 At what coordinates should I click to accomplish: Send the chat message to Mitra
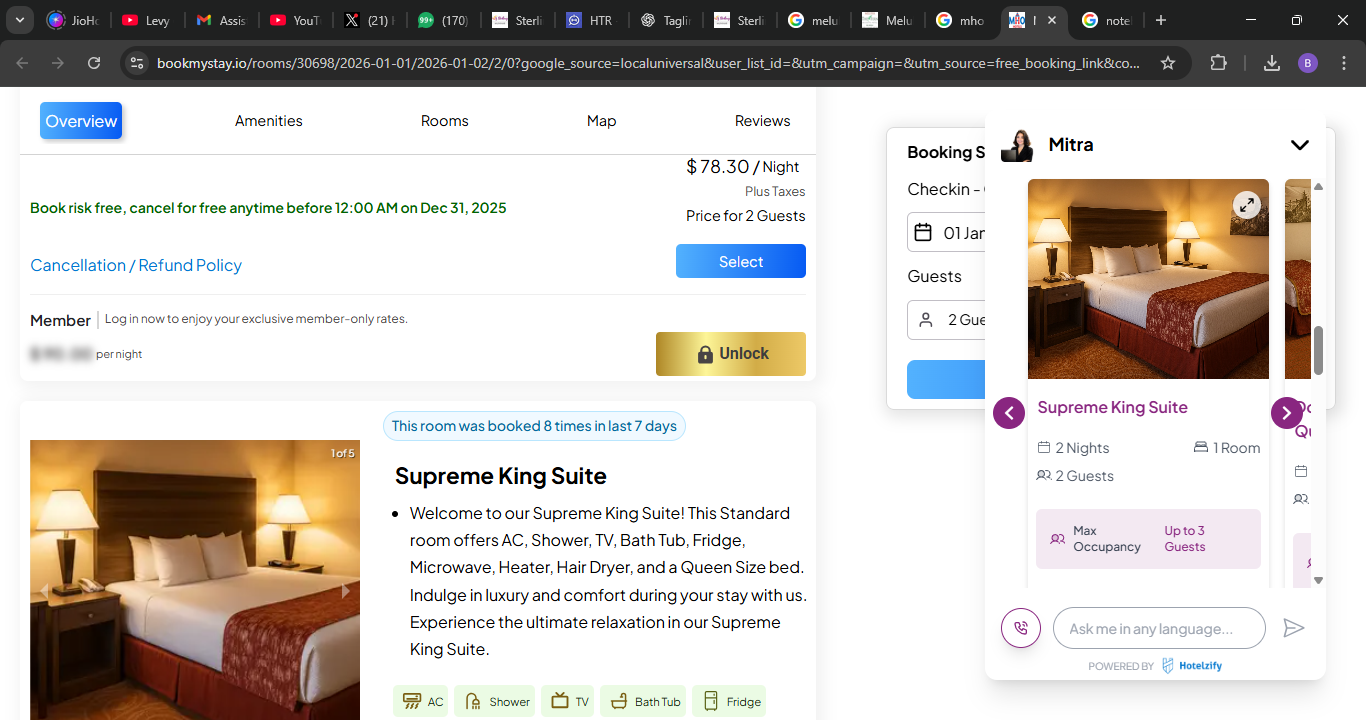(x=1294, y=628)
